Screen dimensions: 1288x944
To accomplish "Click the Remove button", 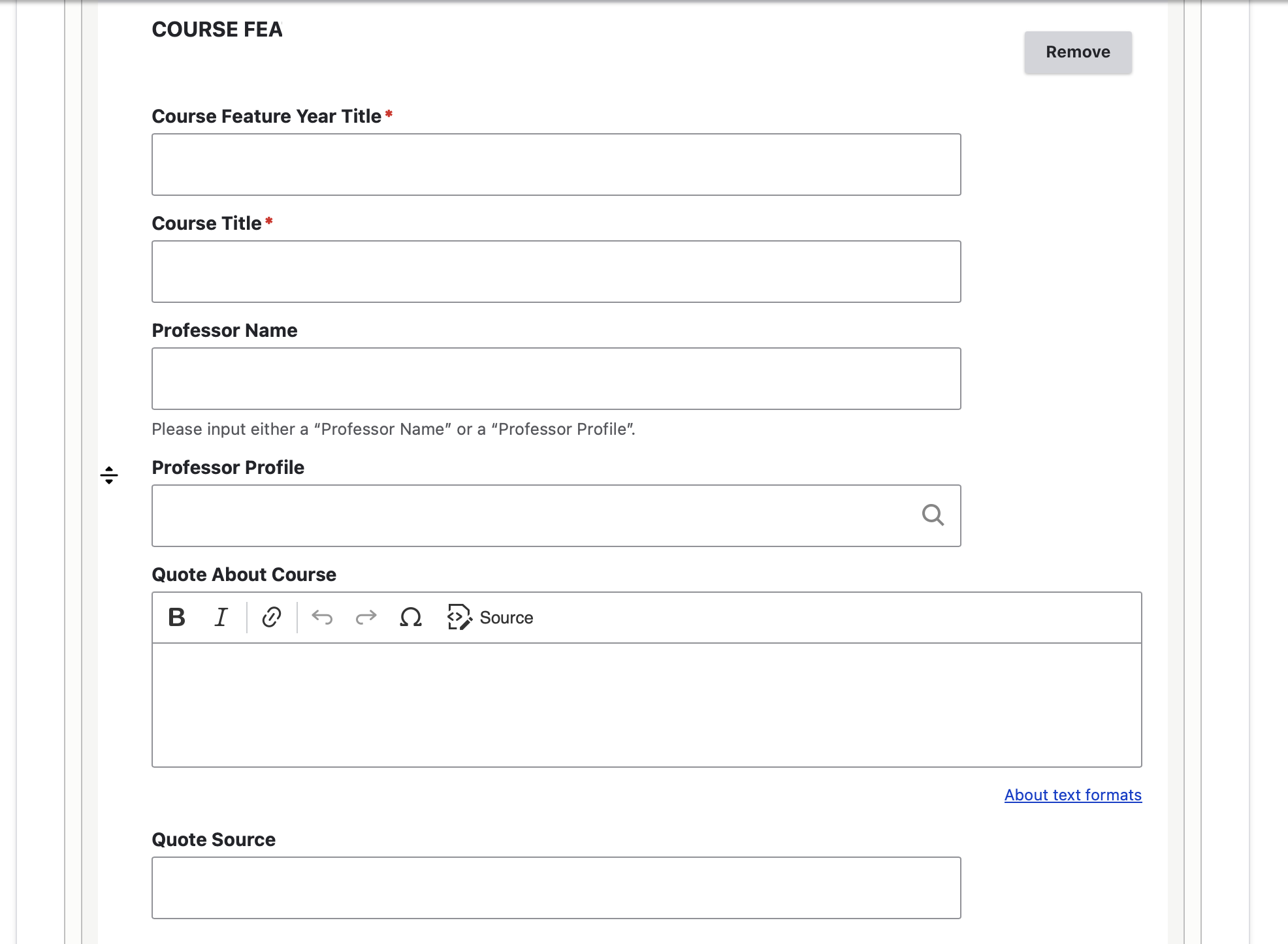I will 1078,52.
